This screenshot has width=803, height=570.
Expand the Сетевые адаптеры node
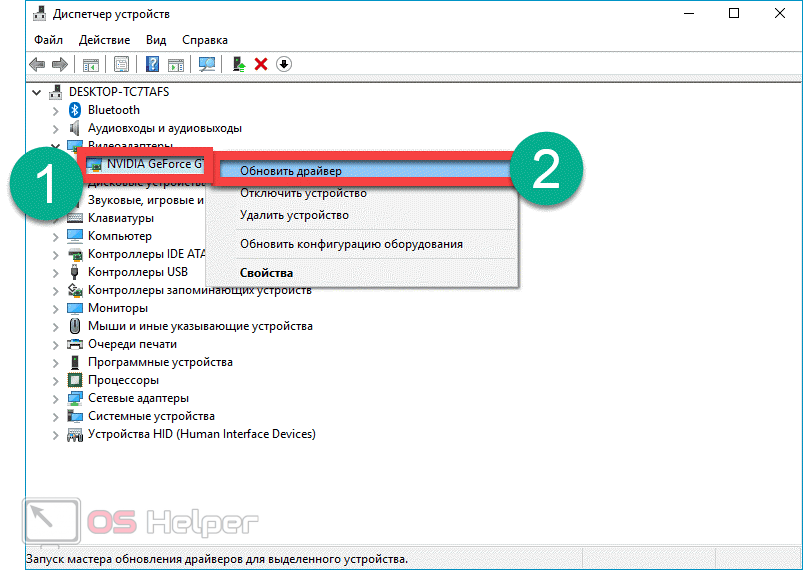click(x=56, y=398)
